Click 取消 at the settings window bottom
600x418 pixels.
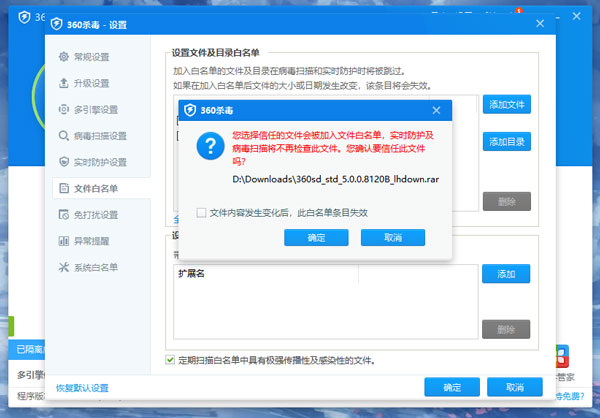point(515,387)
